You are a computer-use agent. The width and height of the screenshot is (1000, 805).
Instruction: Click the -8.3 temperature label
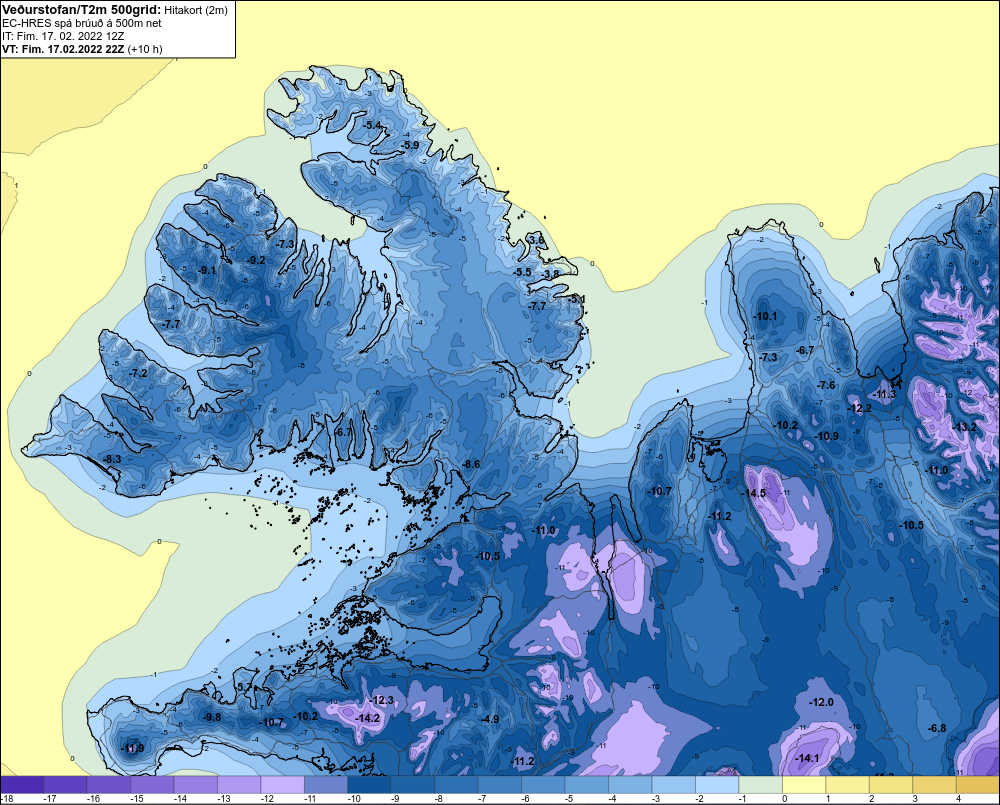click(112, 459)
